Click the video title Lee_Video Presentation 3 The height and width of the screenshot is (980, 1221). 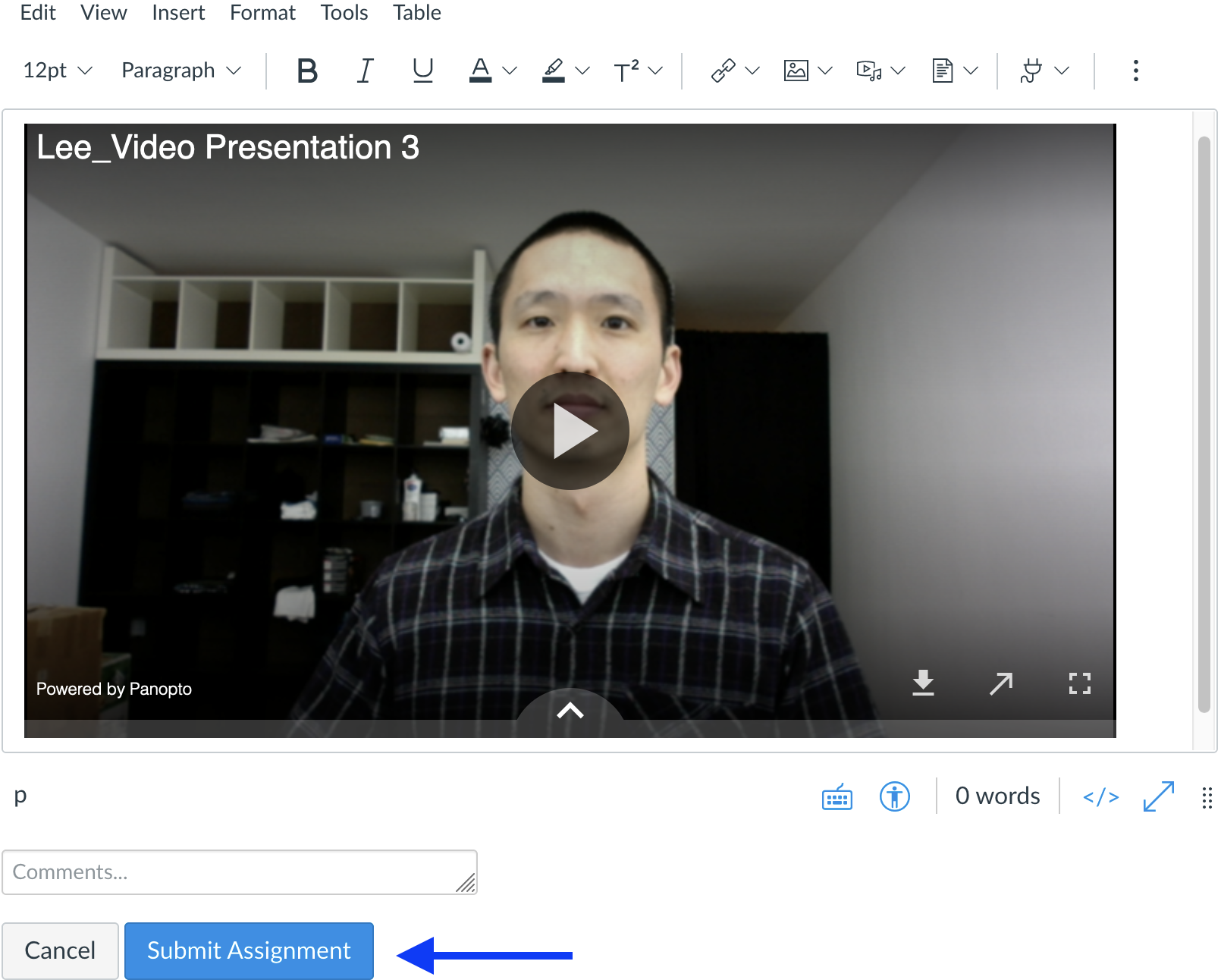pos(228,147)
